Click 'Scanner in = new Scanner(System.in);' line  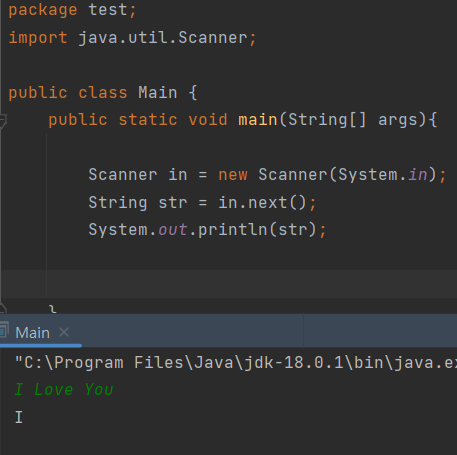pyautogui.click(x=267, y=175)
